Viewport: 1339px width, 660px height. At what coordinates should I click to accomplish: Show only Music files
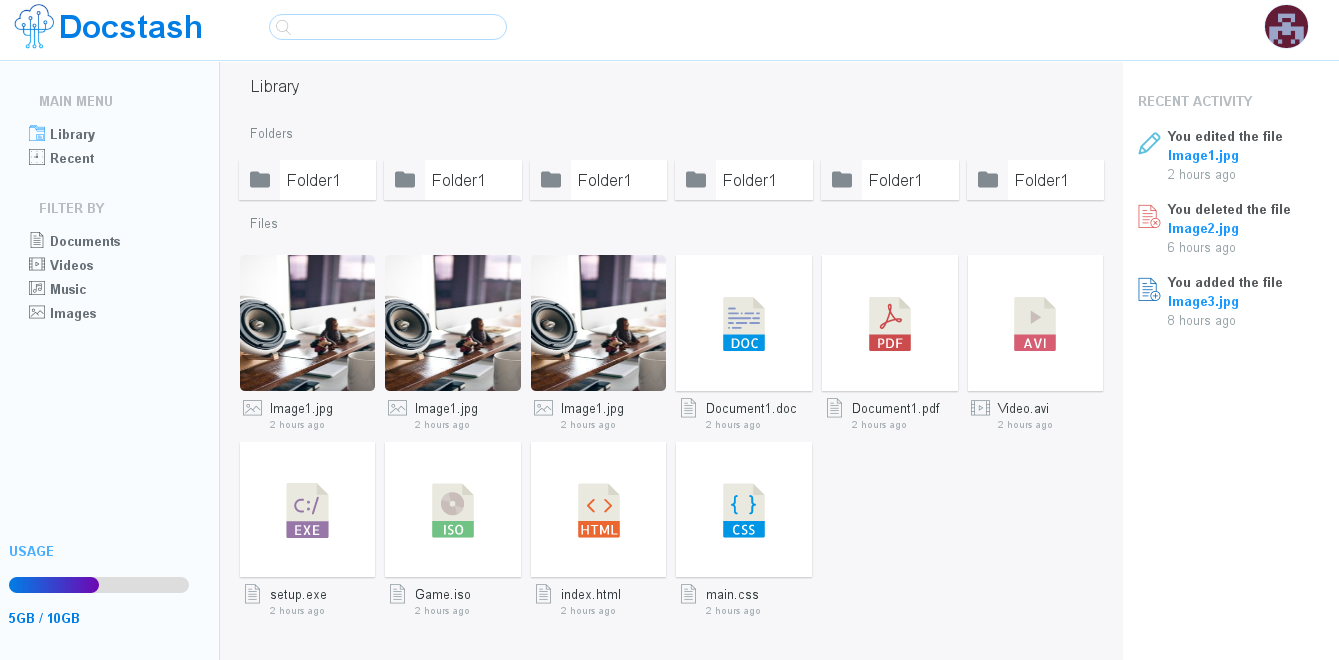(x=68, y=289)
